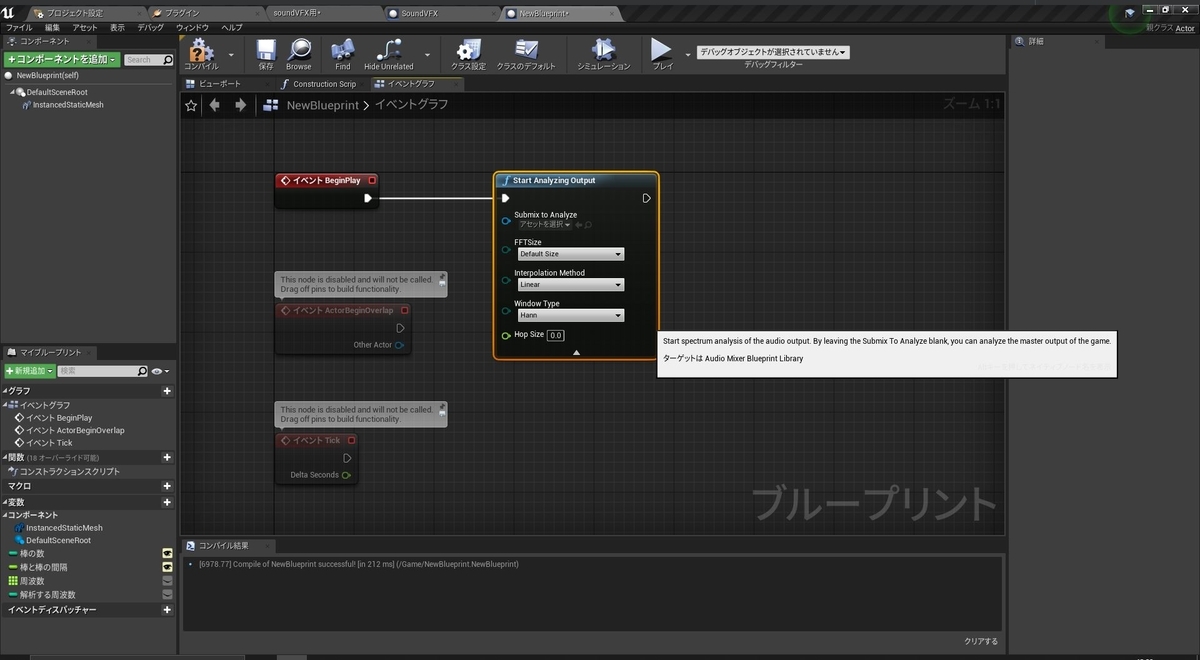Select コンストラクションスクリプト function
Viewport: 1200px width, 660px height.
[63, 471]
